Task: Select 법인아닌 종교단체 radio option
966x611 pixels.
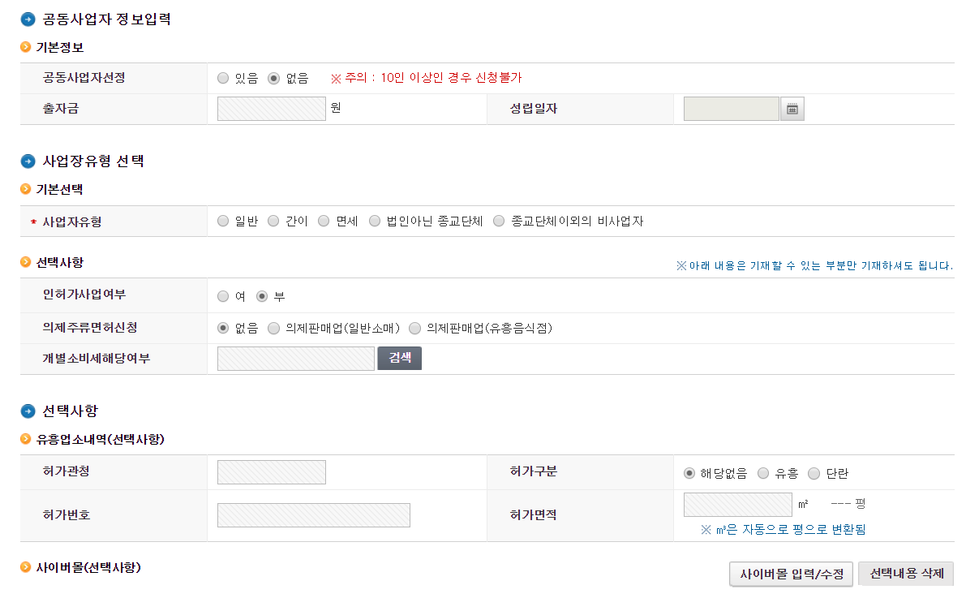Action: [375, 221]
